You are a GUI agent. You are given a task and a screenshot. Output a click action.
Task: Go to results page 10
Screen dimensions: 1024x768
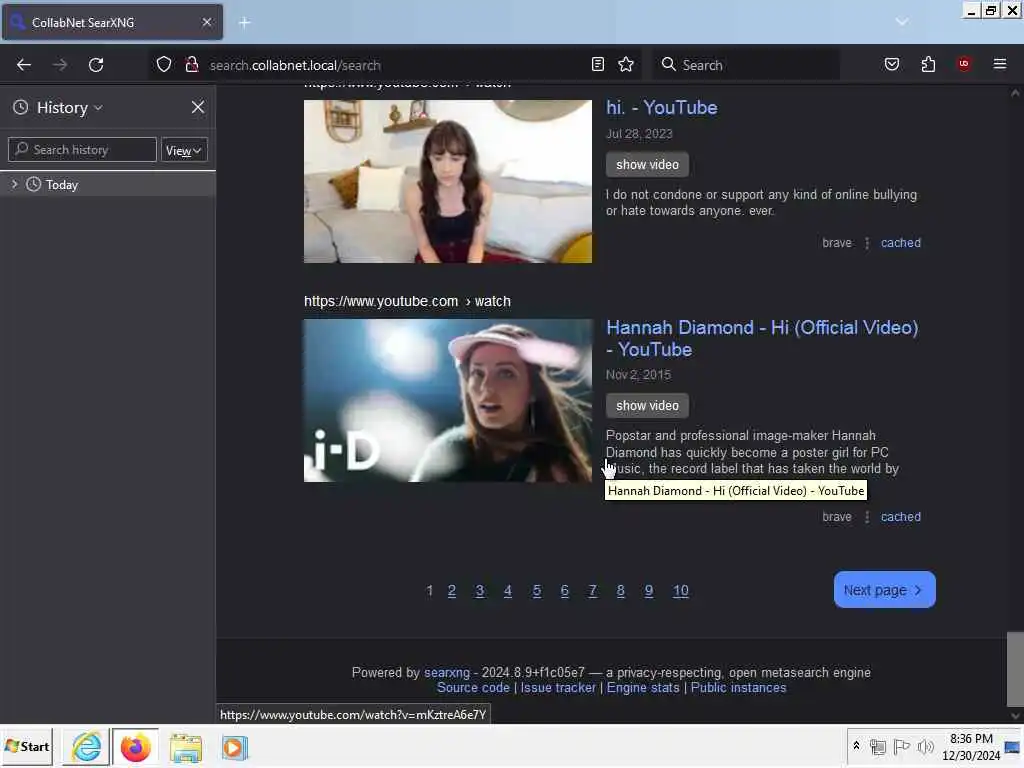pyautogui.click(x=680, y=590)
